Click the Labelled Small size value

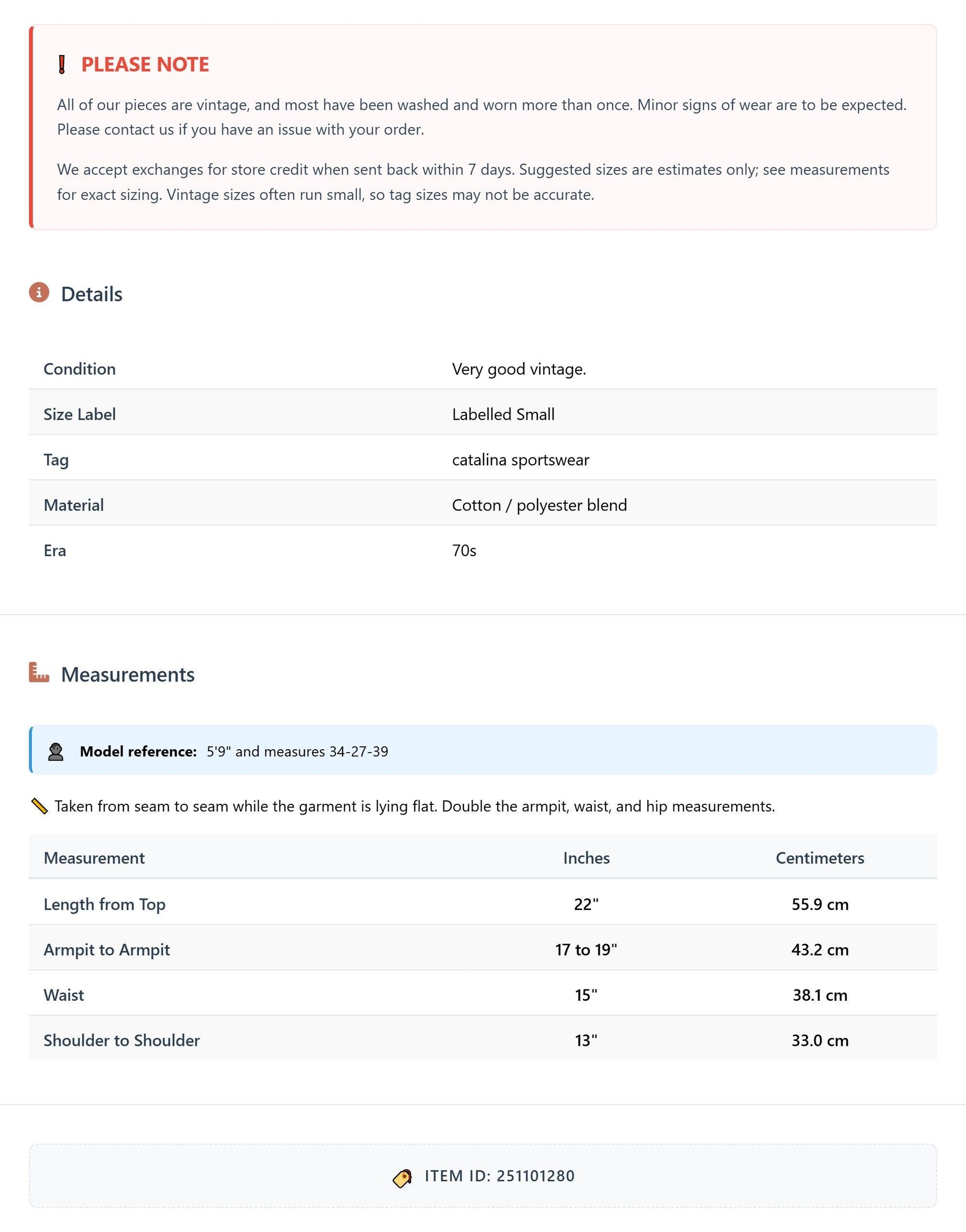coord(503,414)
